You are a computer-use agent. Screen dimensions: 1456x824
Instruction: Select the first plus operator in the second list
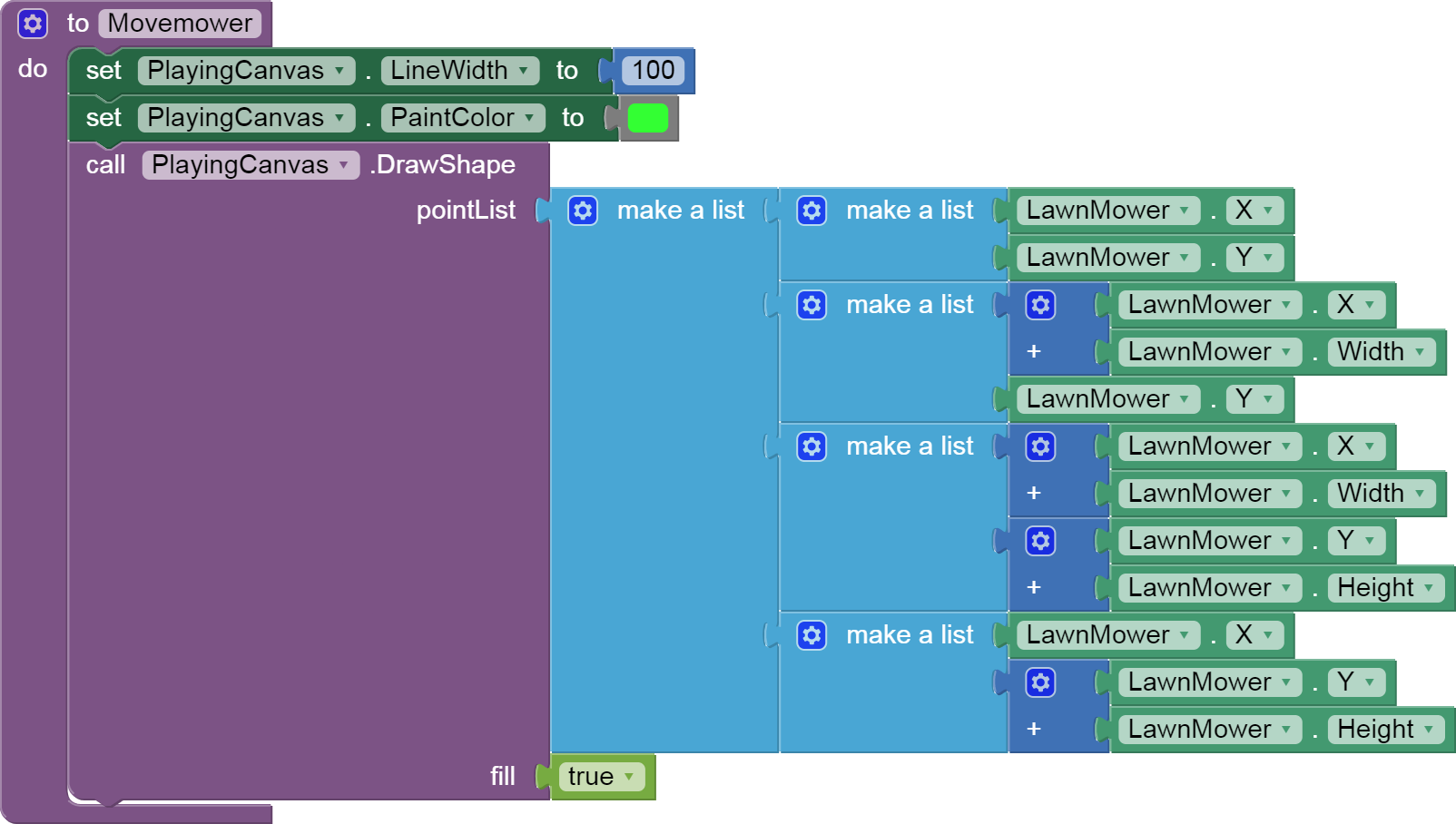coord(1033,352)
